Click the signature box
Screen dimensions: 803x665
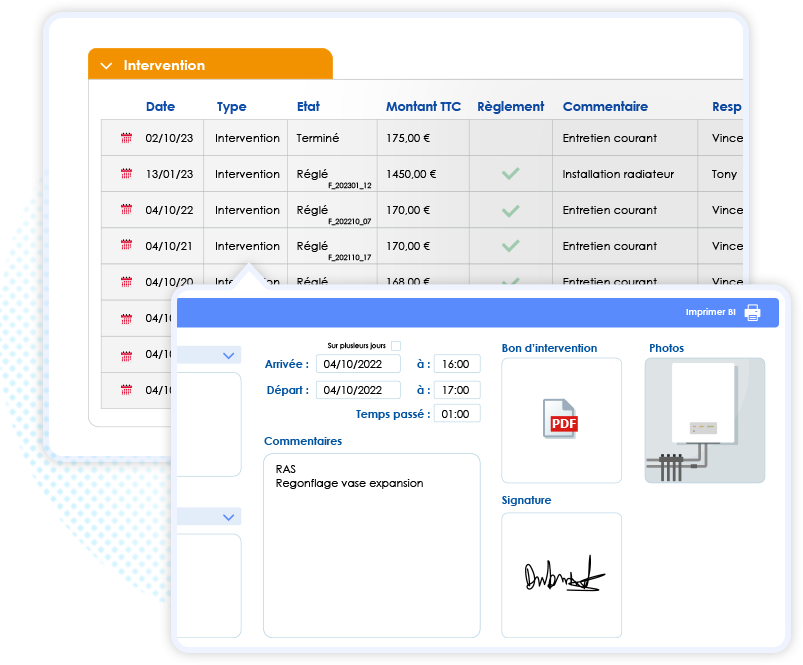pyautogui.click(x=561, y=575)
